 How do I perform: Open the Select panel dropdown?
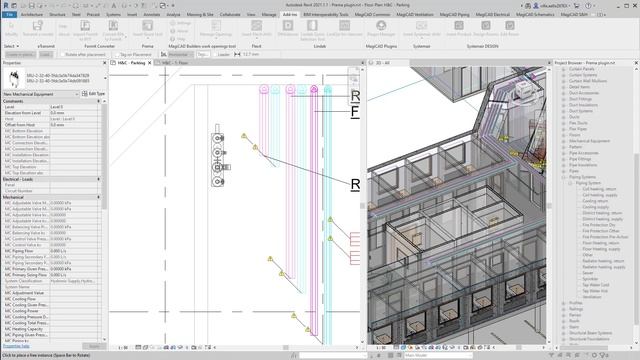click(x=11, y=46)
